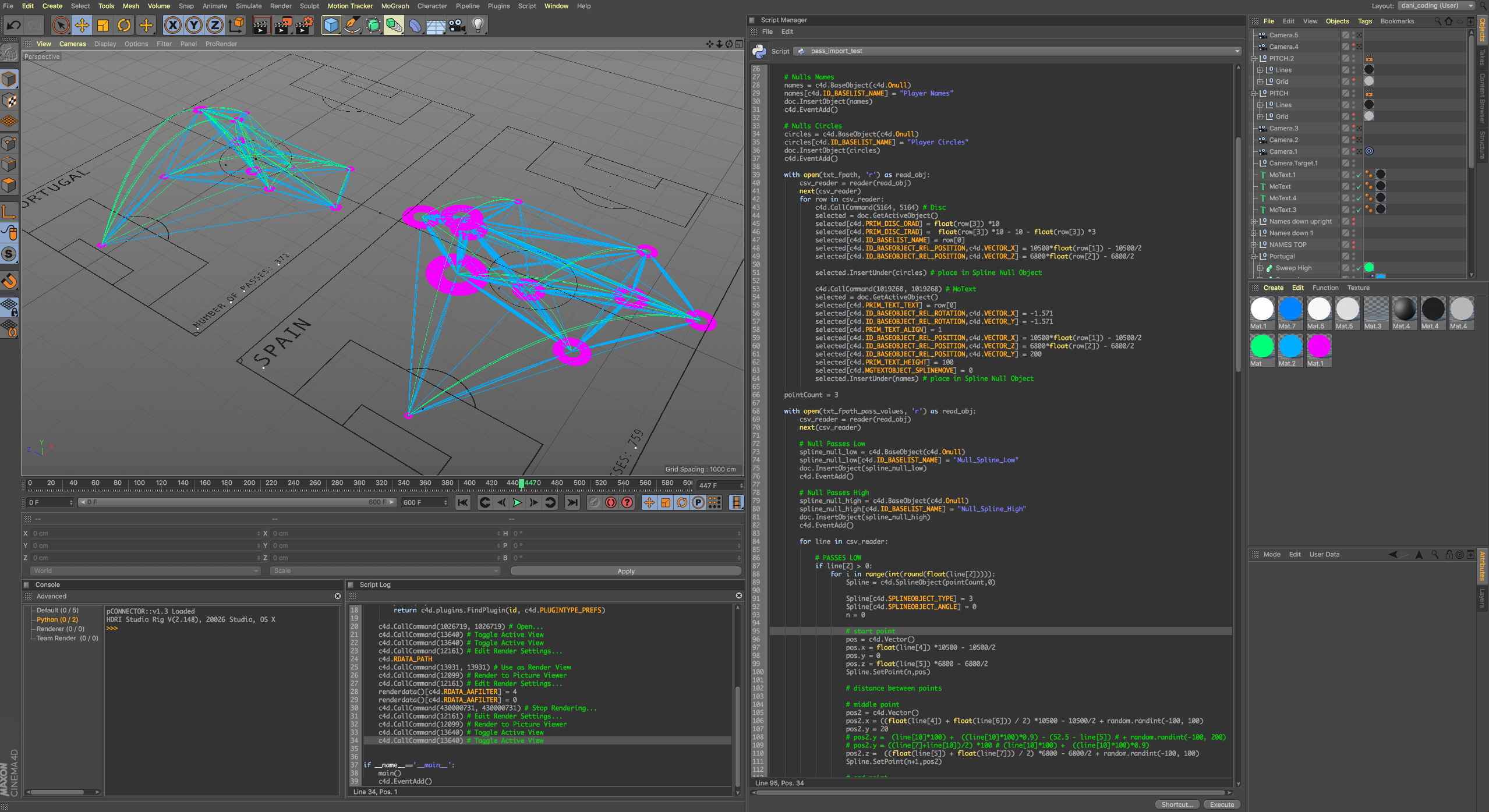Select the Scale tool
The image size is (1489, 812).
[x=103, y=25]
